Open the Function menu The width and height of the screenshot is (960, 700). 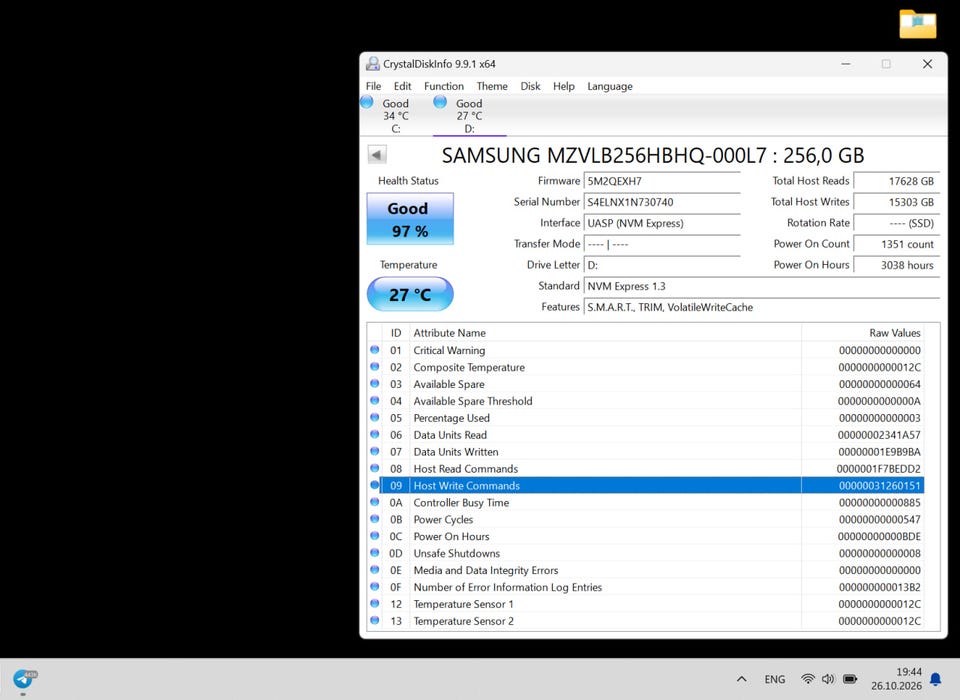click(x=444, y=86)
